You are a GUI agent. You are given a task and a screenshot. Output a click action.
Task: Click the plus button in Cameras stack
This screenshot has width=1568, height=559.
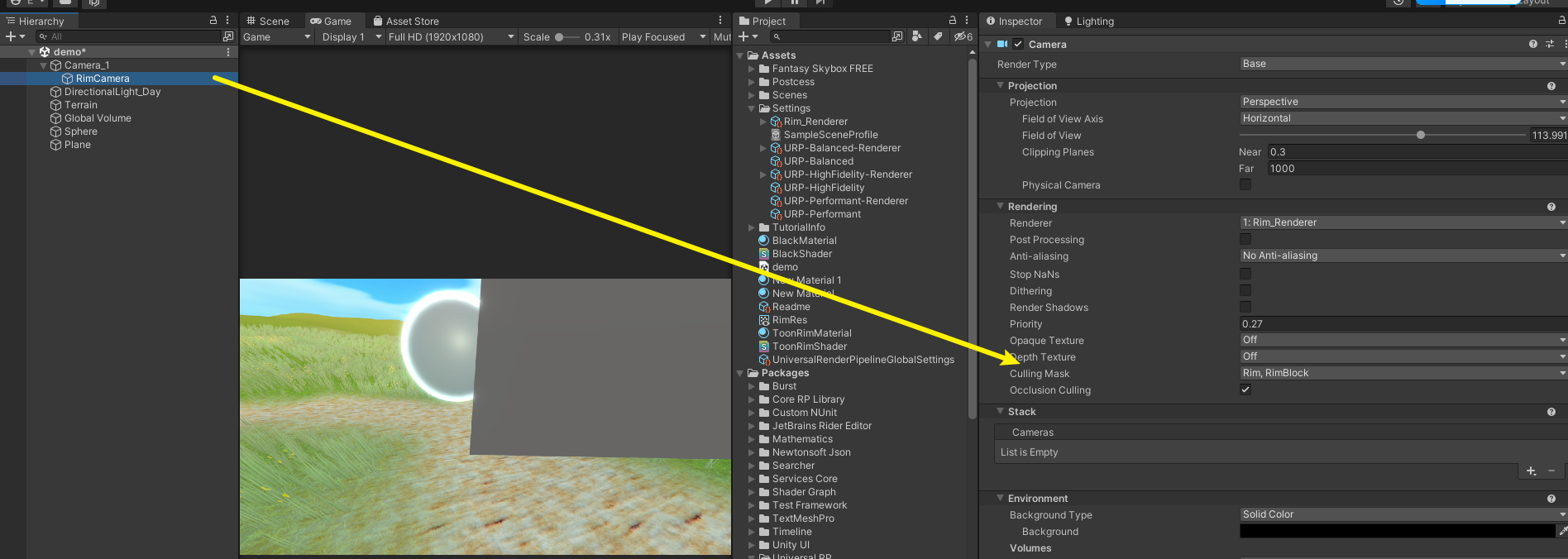[1531, 471]
